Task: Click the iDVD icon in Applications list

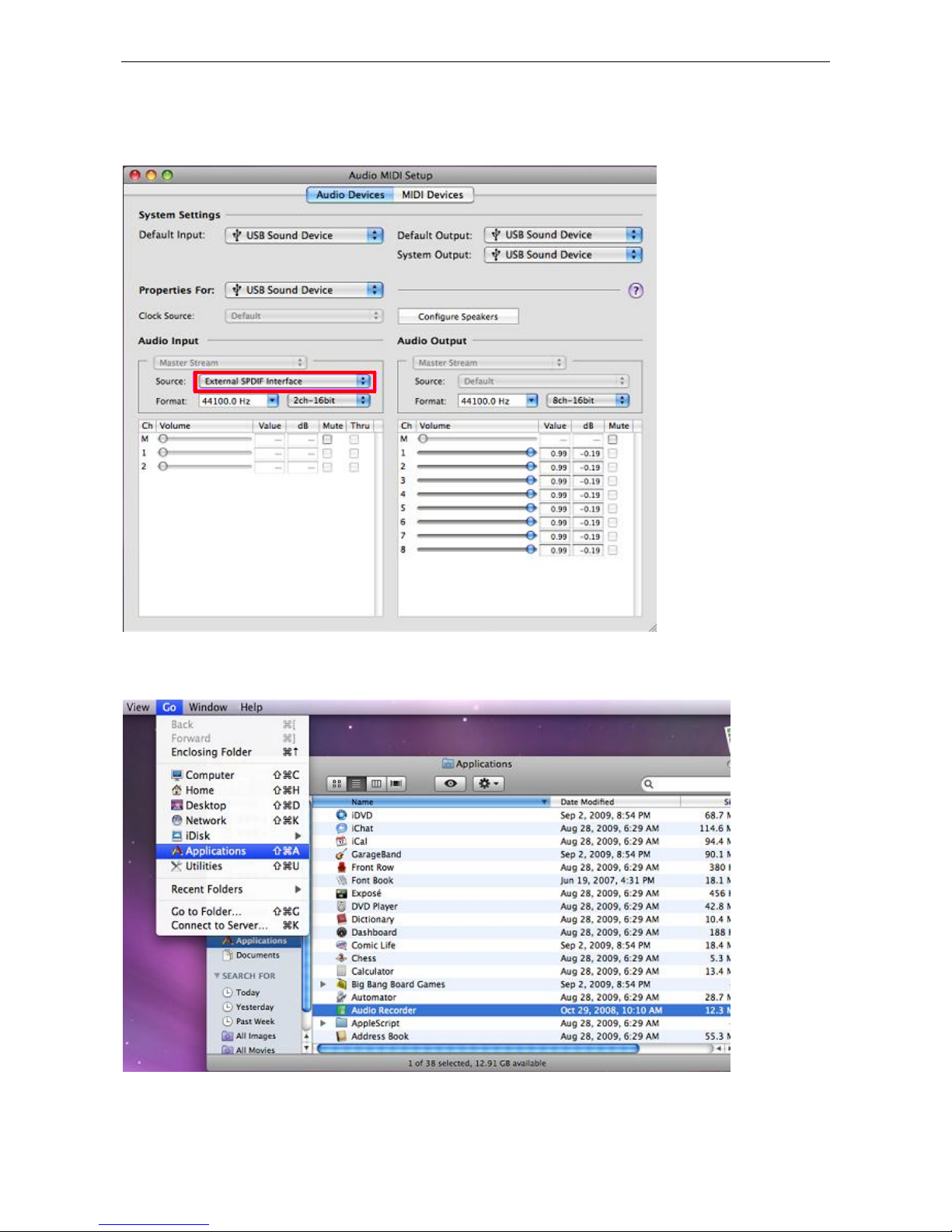Action: [341, 815]
